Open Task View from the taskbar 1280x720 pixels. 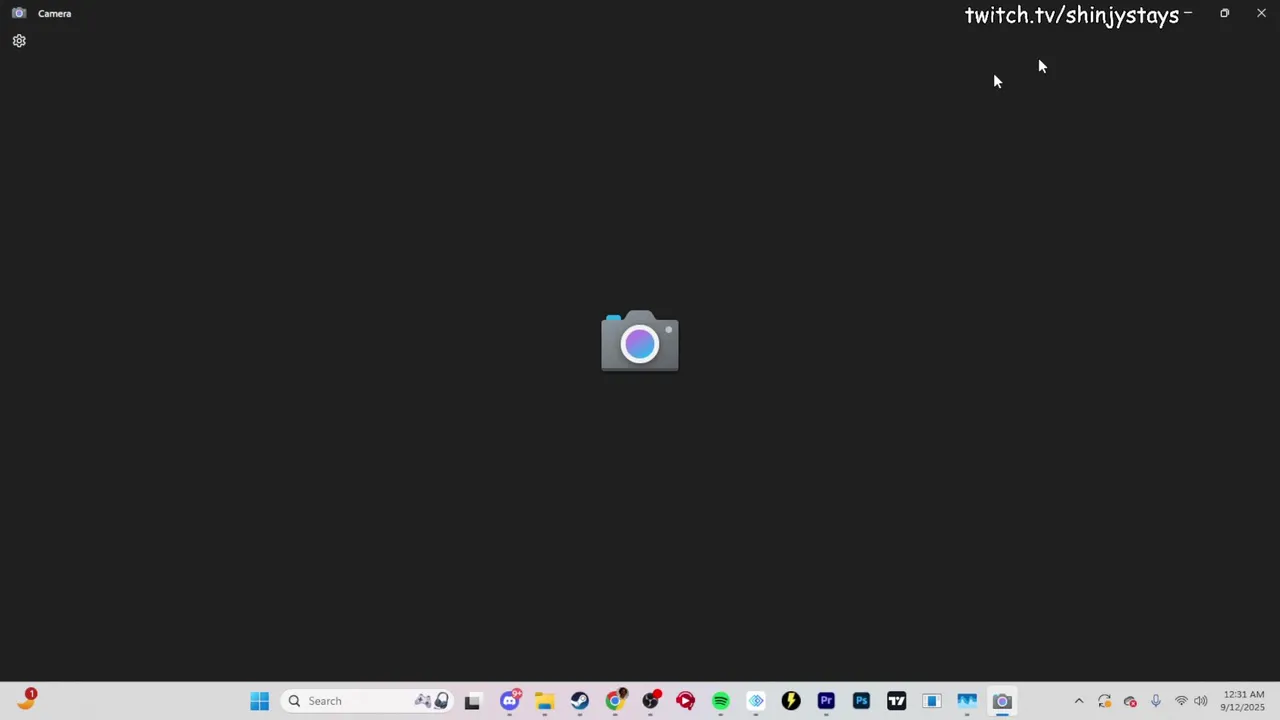pos(472,701)
